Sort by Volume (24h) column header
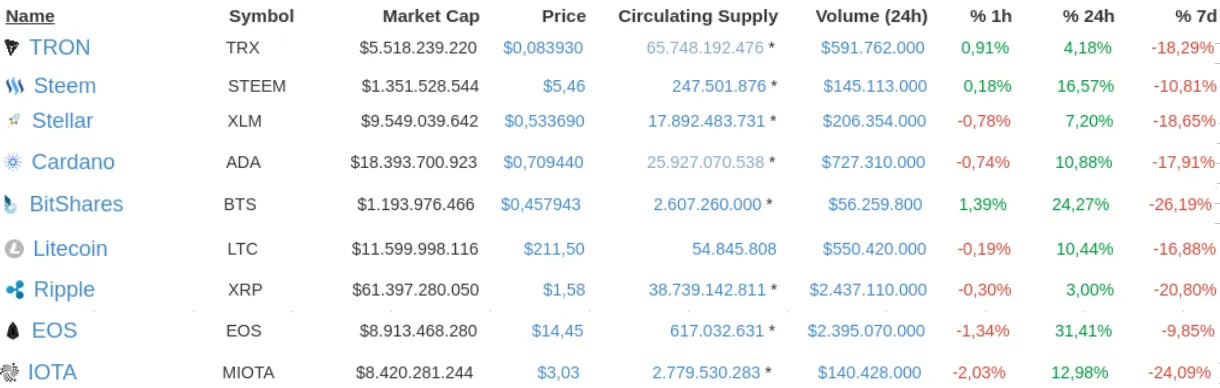The image size is (1220, 388). tap(871, 16)
